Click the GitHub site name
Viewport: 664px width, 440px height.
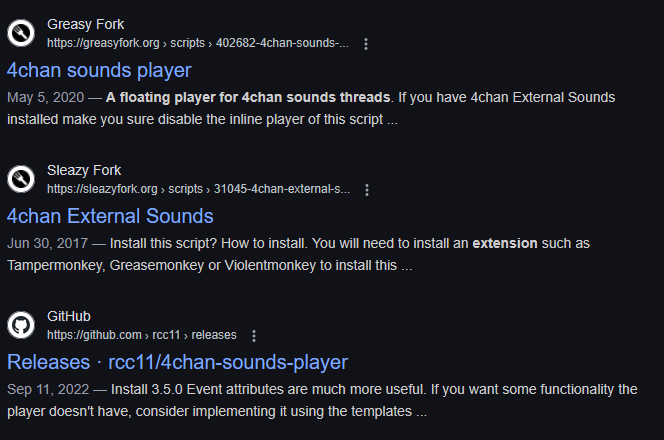coord(69,316)
